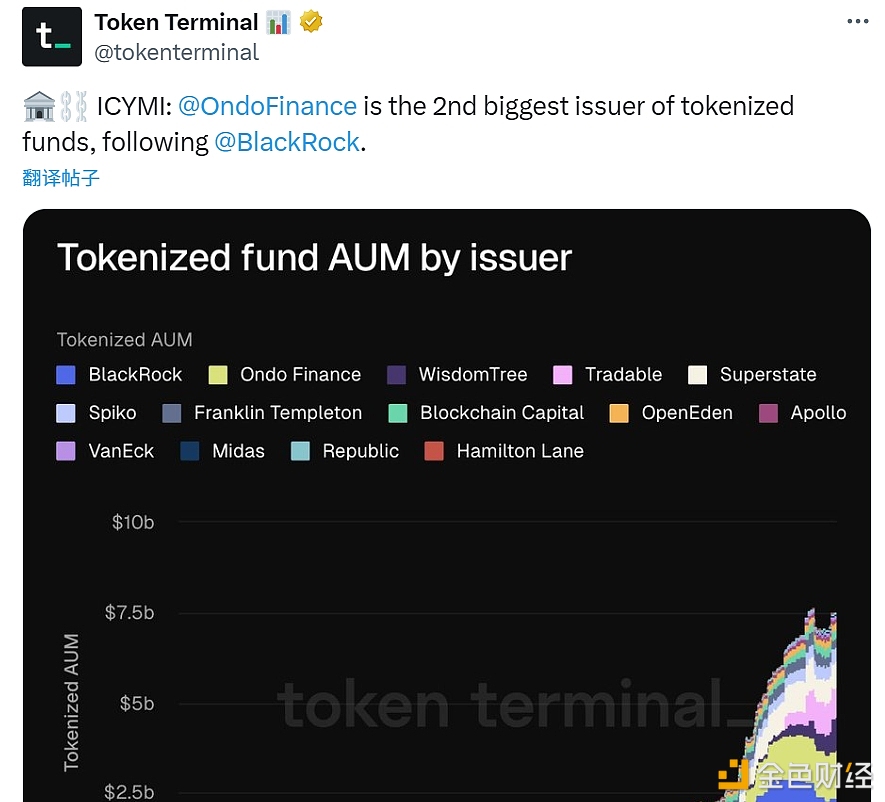Click the Apollo legend swatch
The width and height of the screenshot is (885, 802).
click(x=768, y=413)
